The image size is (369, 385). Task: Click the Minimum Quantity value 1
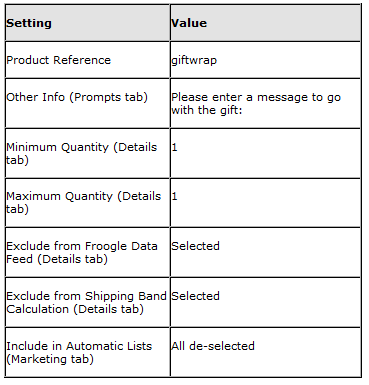tap(174, 147)
